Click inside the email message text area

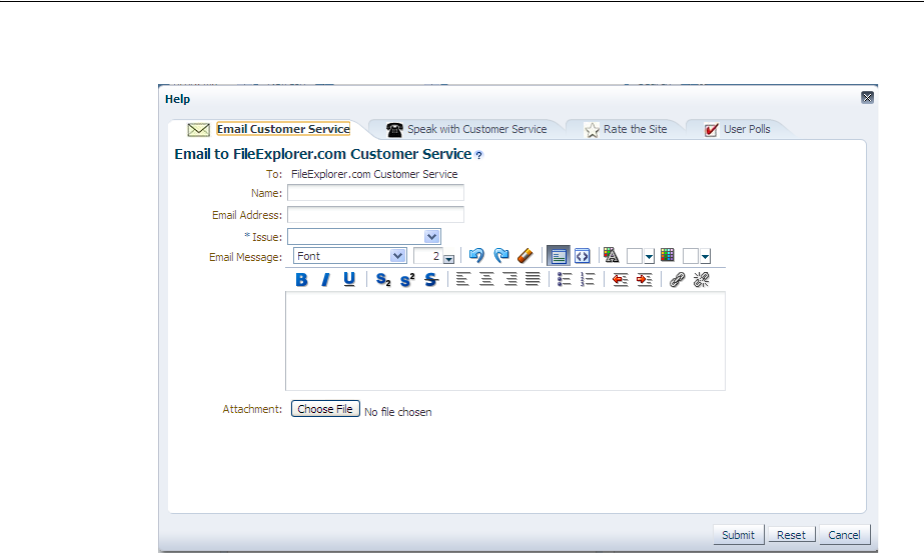(x=506, y=341)
